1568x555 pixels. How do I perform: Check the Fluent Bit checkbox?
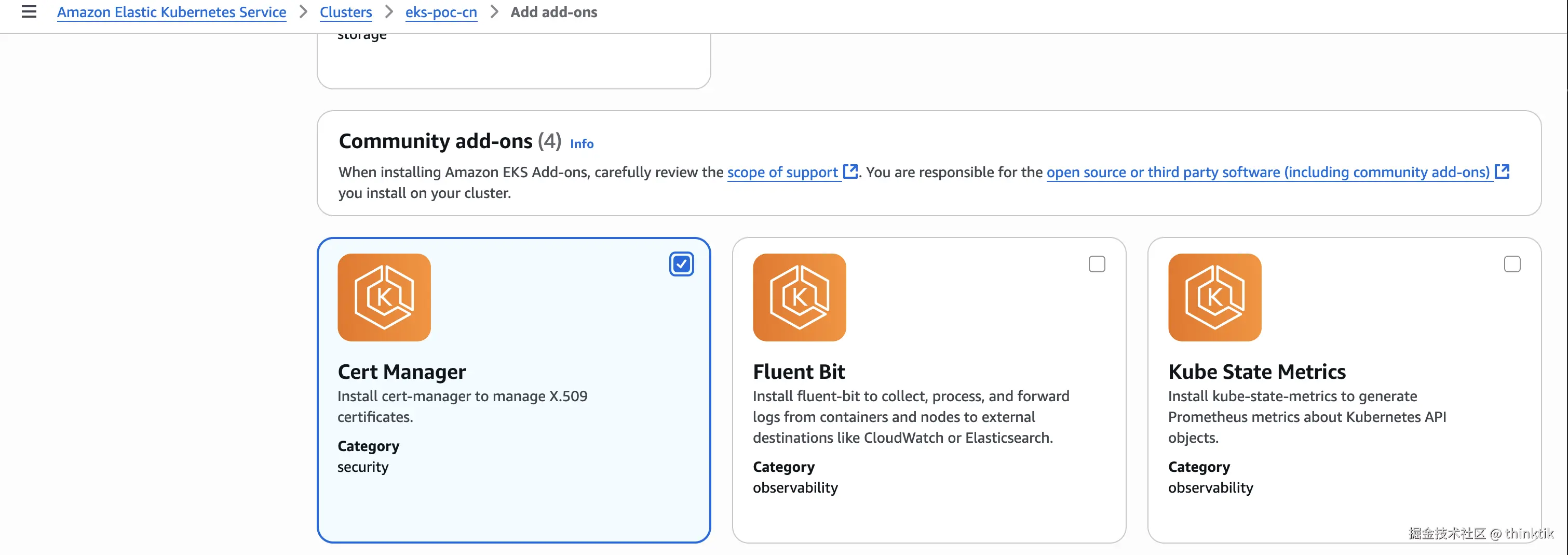click(1096, 265)
